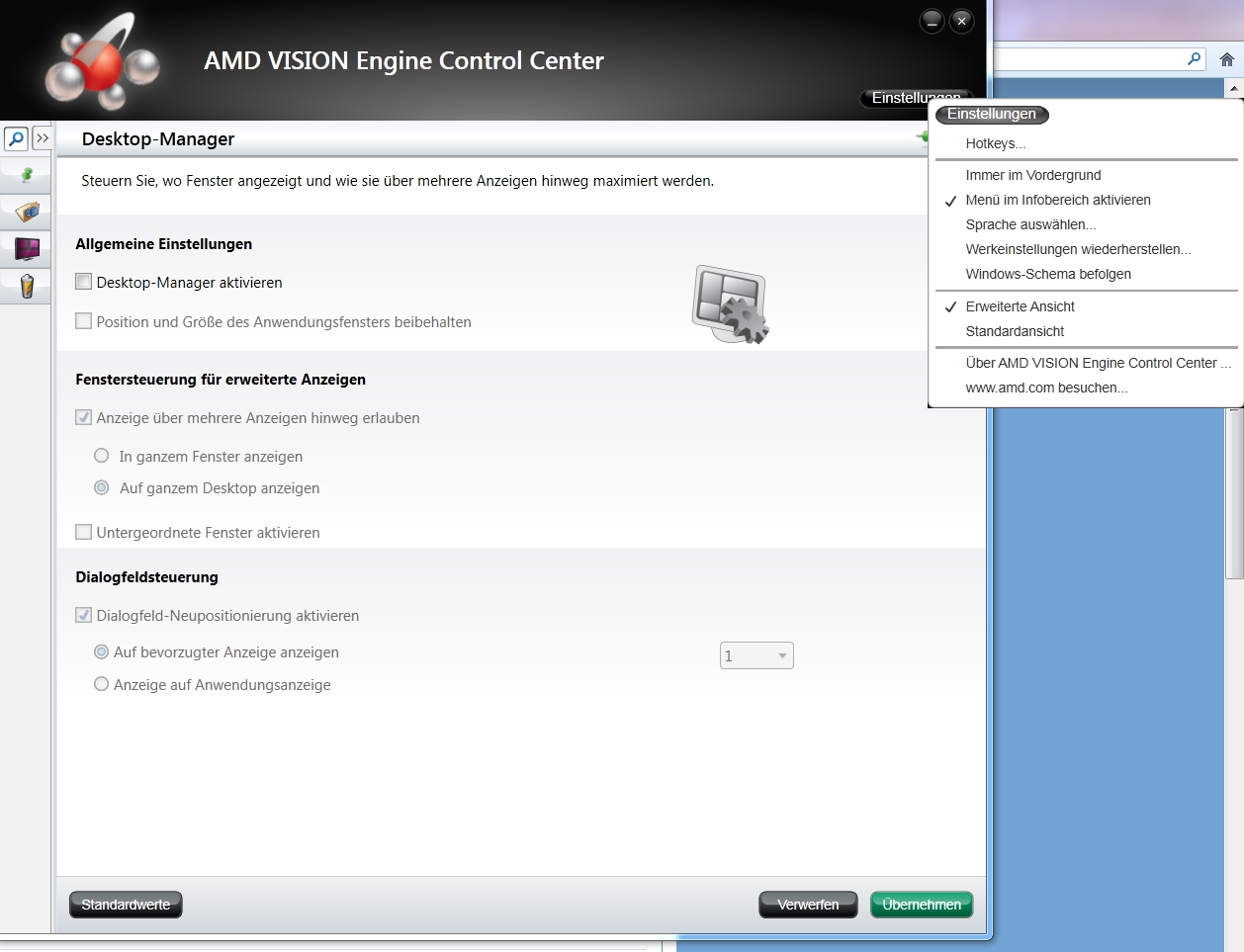
Task: Click the Allgemeine Einstellungen heading
Action: click(x=164, y=244)
